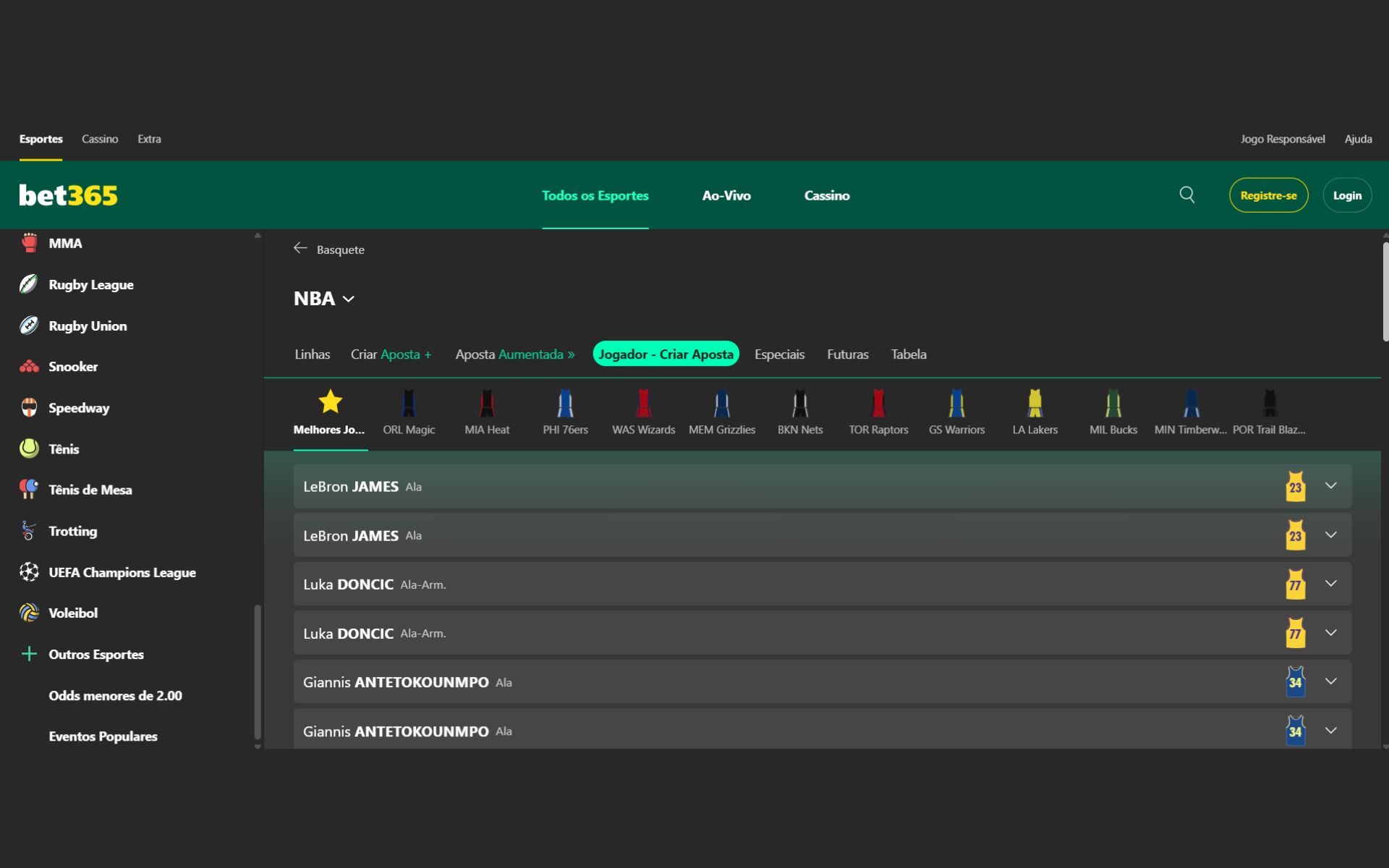Select the Melhores Jogadores star icon

pos(330,401)
